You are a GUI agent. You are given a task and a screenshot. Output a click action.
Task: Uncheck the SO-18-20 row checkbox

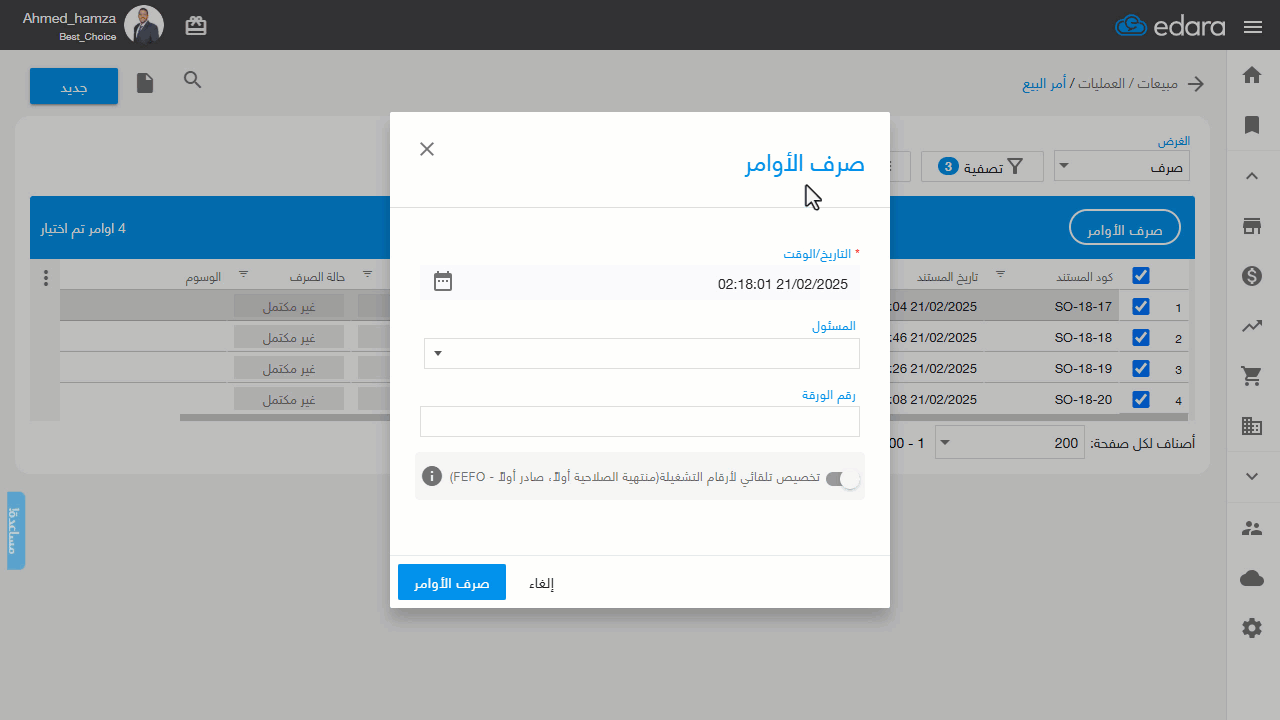1141,400
